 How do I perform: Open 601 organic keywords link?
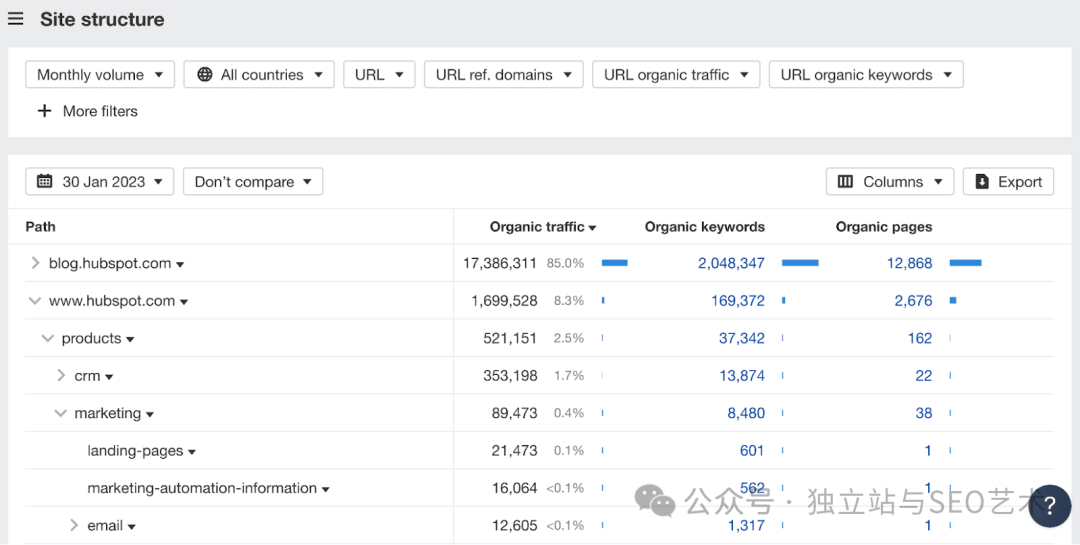click(x=751, y=451)
